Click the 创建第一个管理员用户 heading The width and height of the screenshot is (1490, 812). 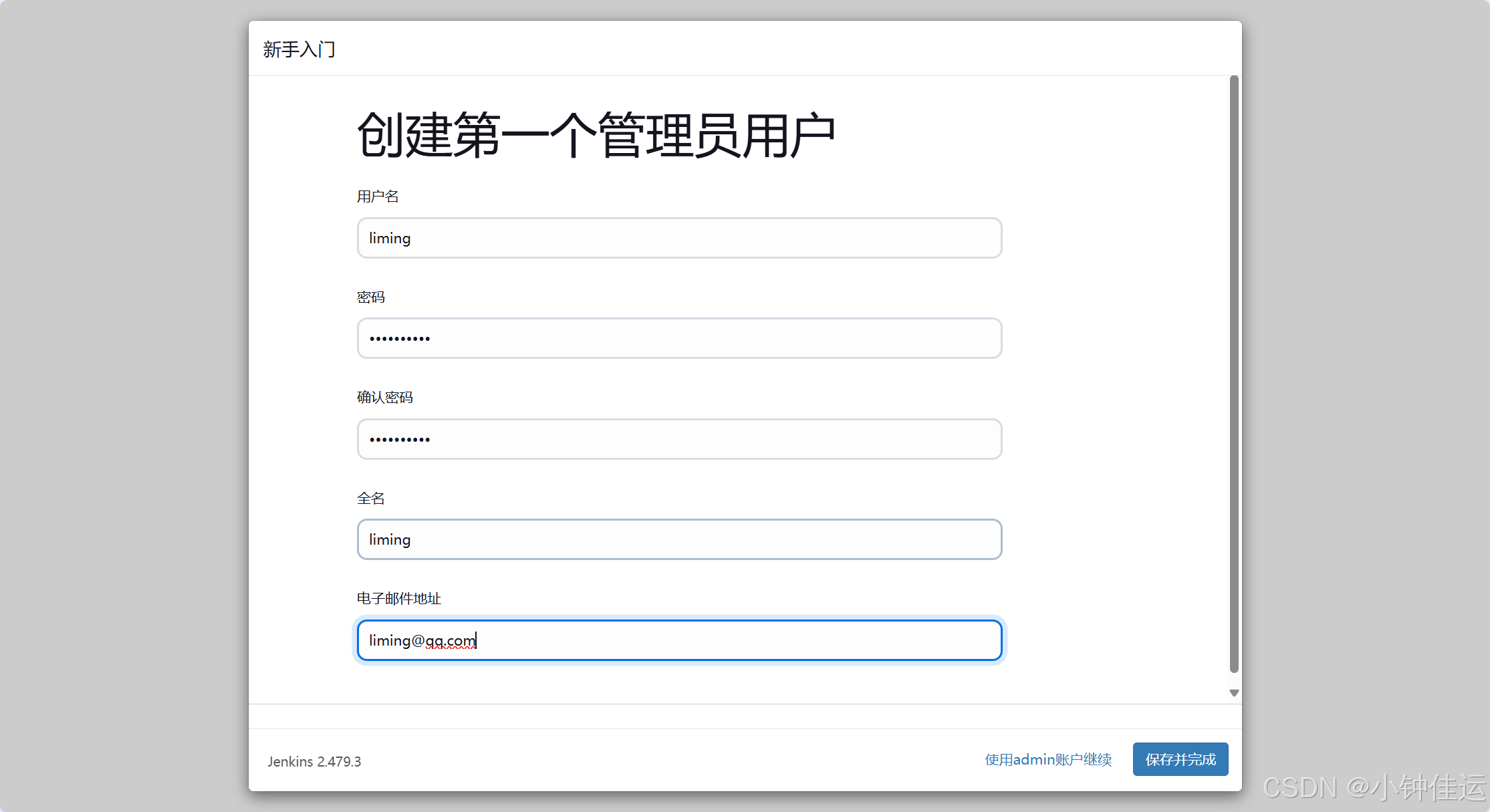click(x=596, y=136)
